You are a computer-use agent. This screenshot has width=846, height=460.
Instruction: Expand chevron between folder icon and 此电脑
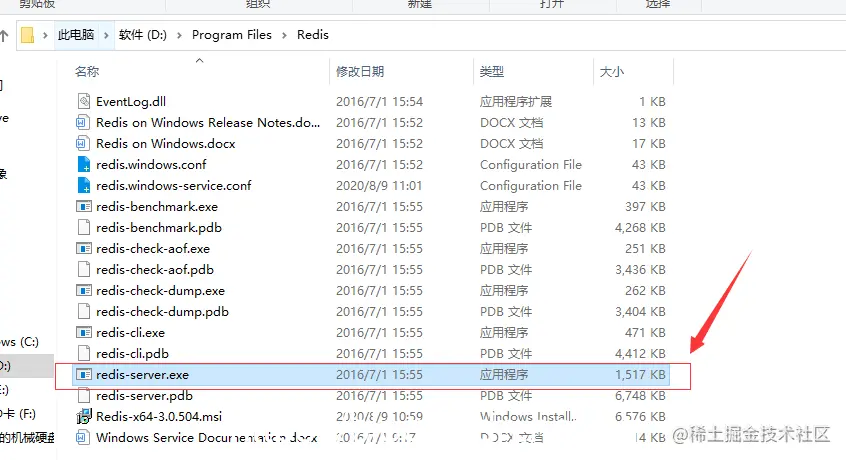[x=45, y=36]
